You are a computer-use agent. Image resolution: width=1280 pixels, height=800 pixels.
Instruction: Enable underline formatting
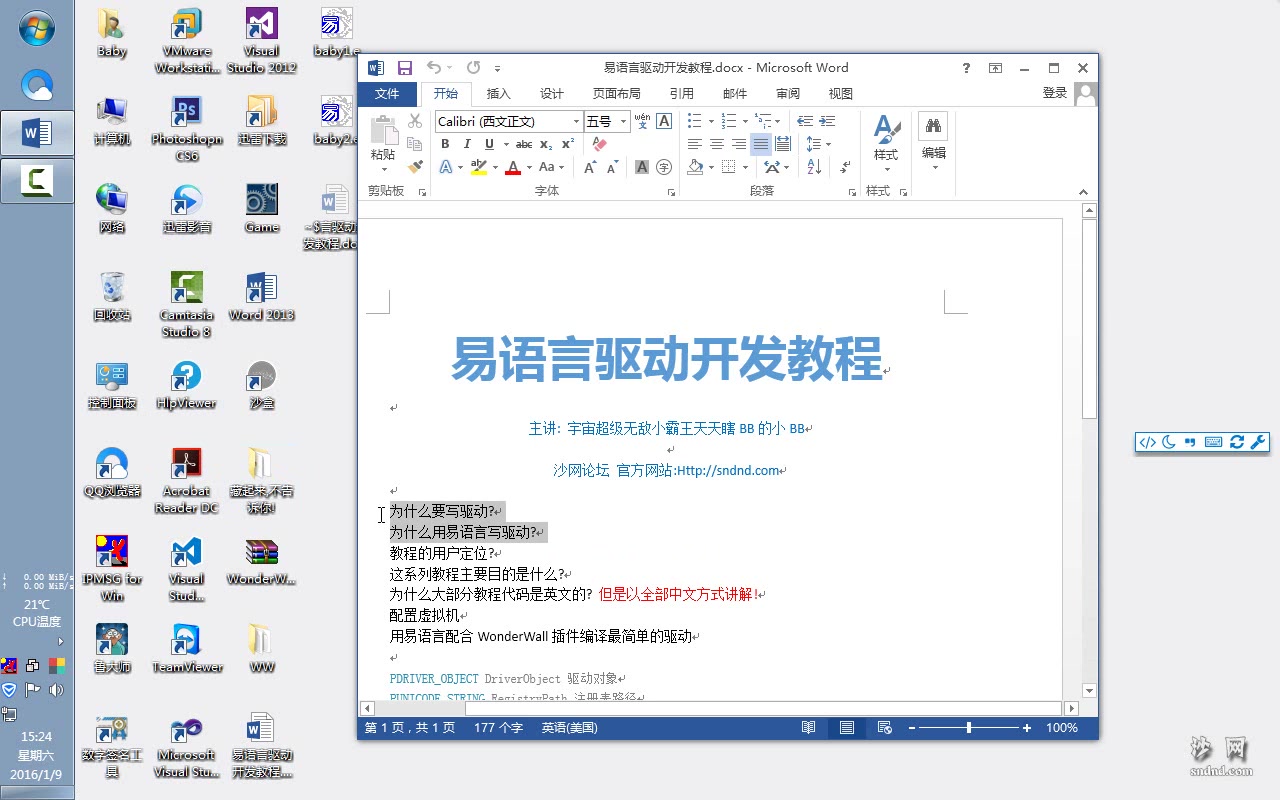tap(489, 144)
